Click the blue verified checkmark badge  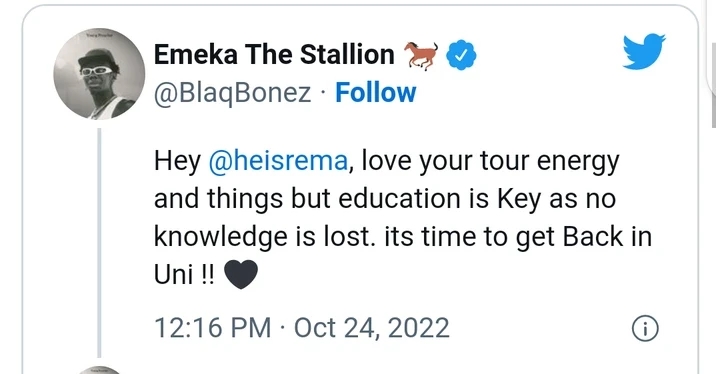click(x=461, y=55)
